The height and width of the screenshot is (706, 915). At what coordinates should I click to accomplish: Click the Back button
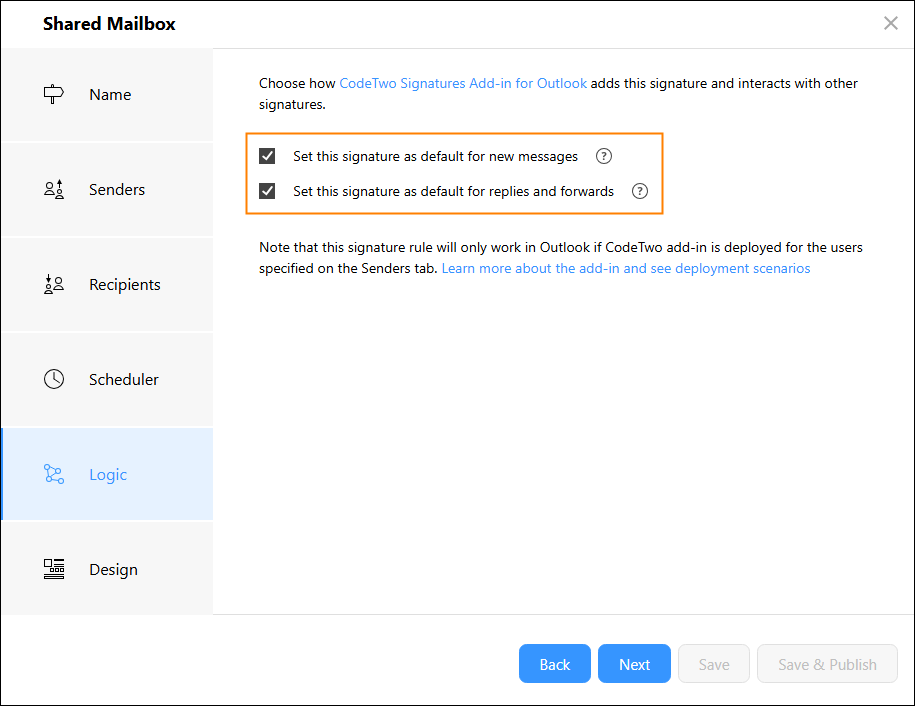[554, 664]
